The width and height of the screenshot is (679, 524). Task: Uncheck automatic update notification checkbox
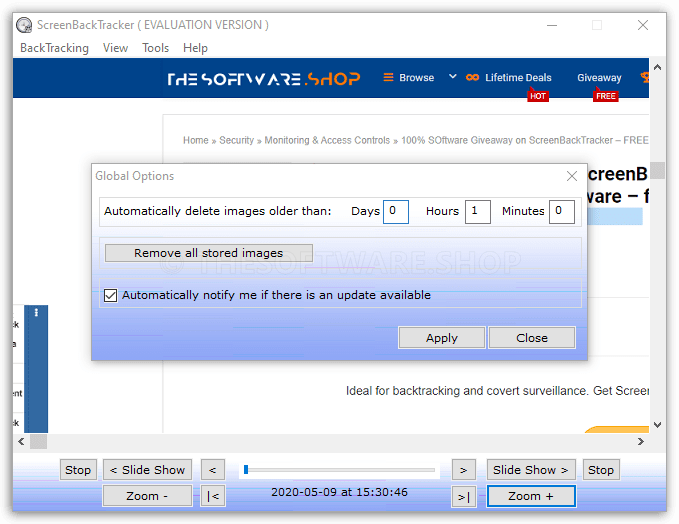111,296
